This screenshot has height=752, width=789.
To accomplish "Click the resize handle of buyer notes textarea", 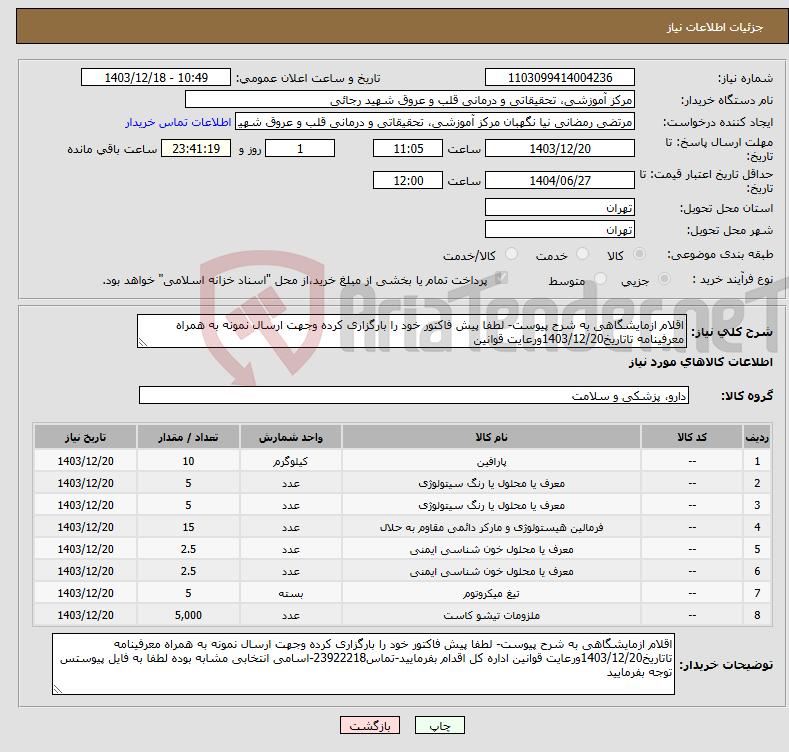I will 58,689.
